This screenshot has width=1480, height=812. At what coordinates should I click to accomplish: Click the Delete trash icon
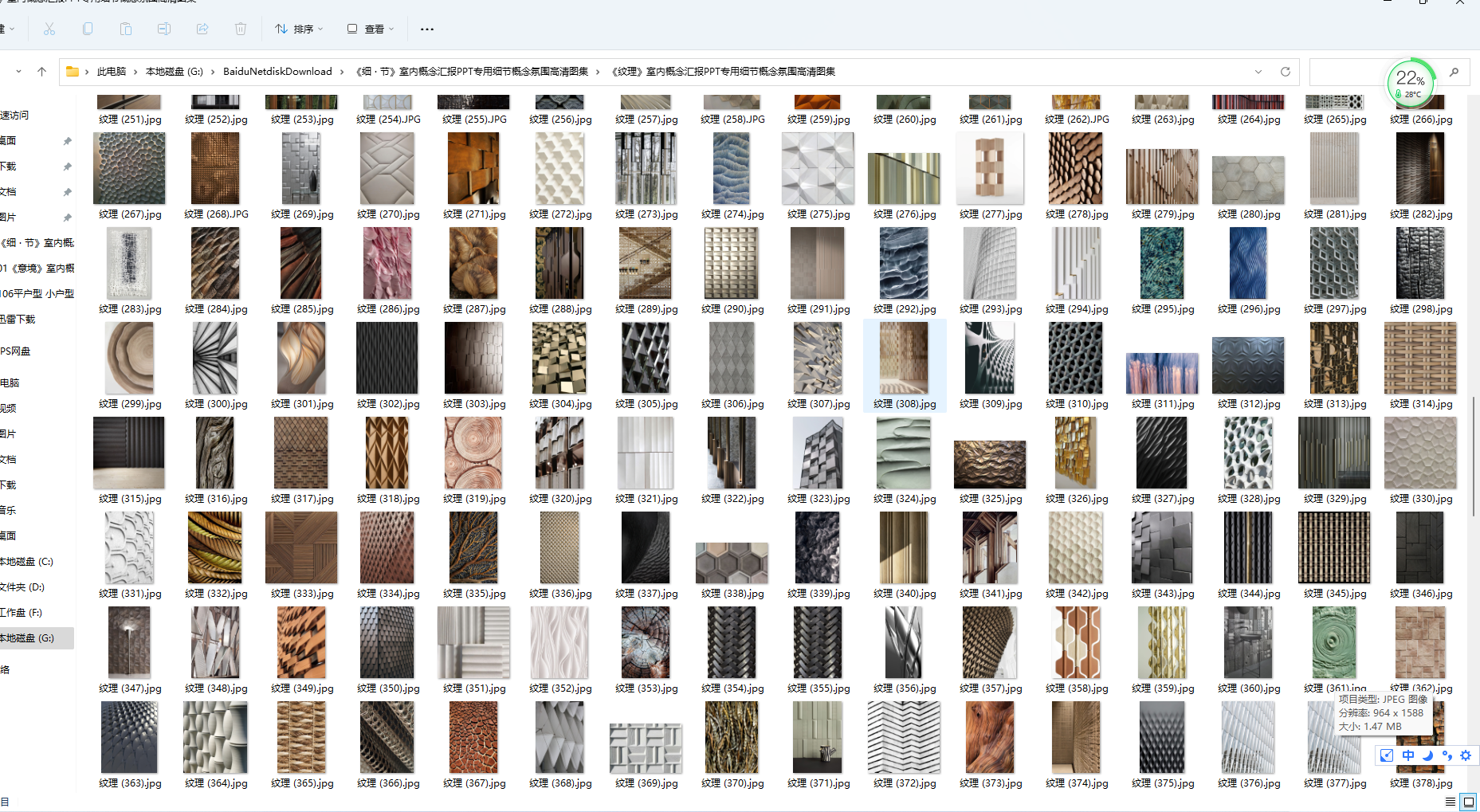(x=241, y=29)
